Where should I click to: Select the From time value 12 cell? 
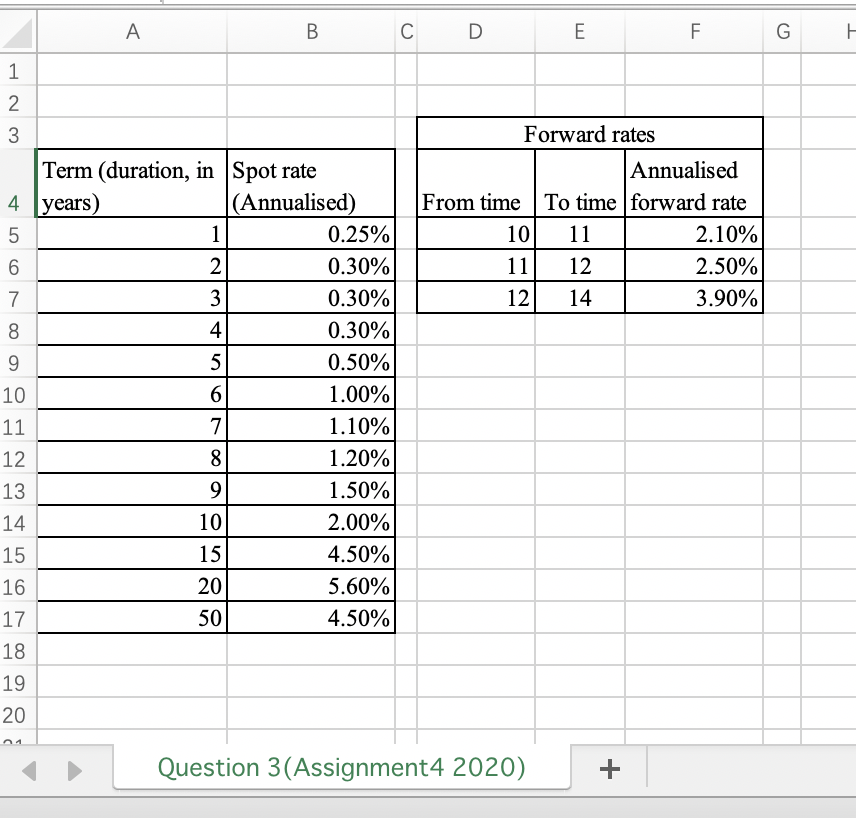click(x=474, y=297)
